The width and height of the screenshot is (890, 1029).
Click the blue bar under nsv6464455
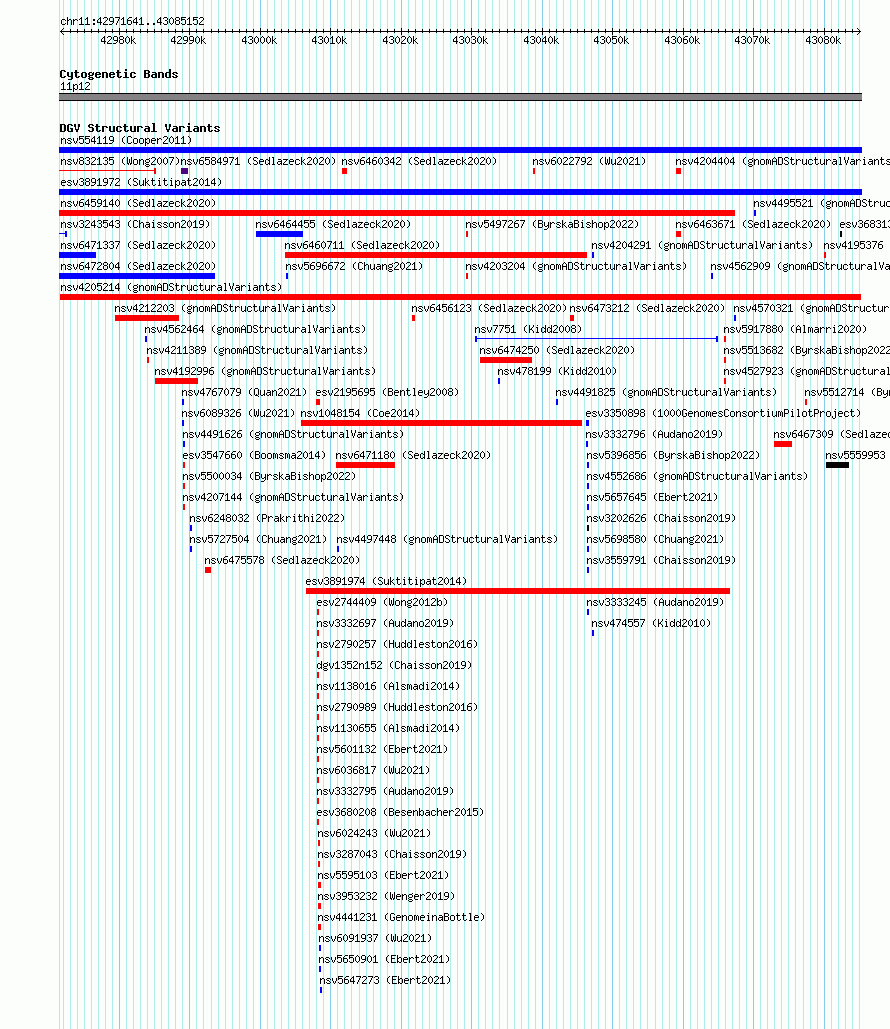click(x=280, y=234)
